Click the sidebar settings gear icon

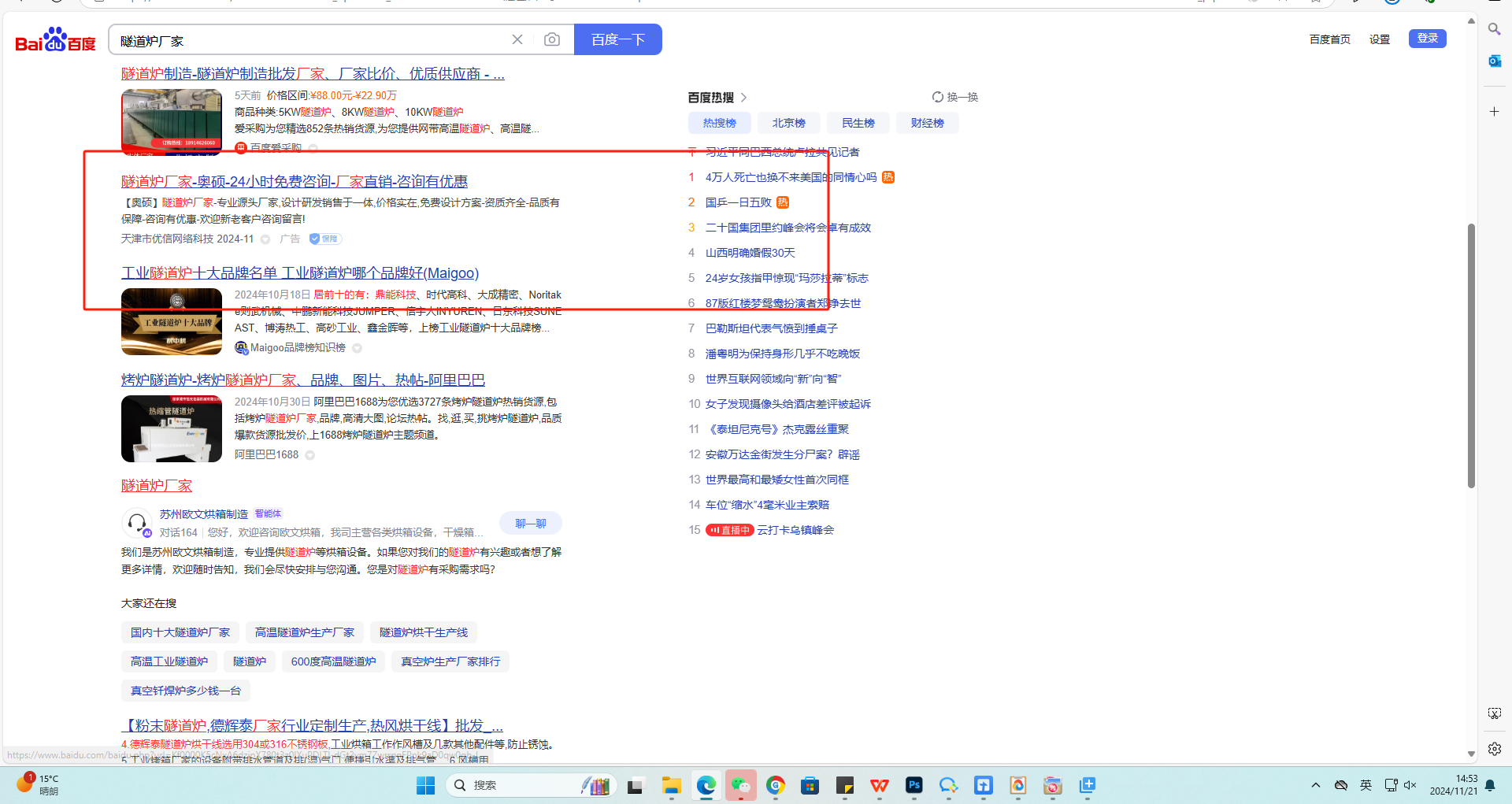(1494, 749)
